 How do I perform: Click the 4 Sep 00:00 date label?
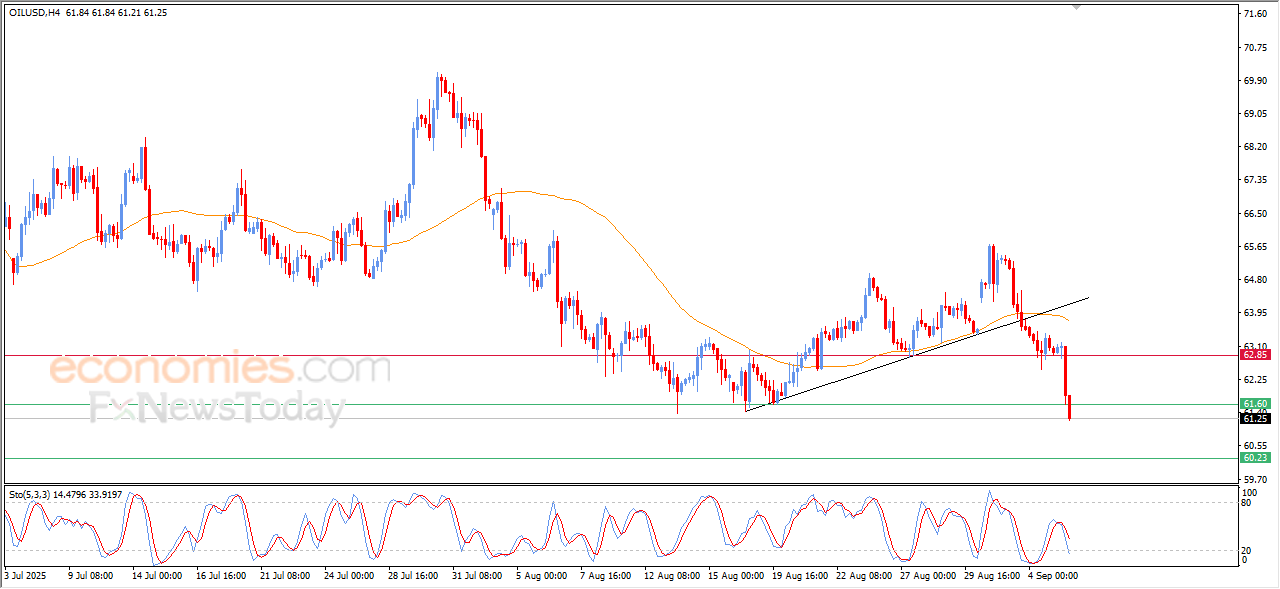(x=1053, y=576)
